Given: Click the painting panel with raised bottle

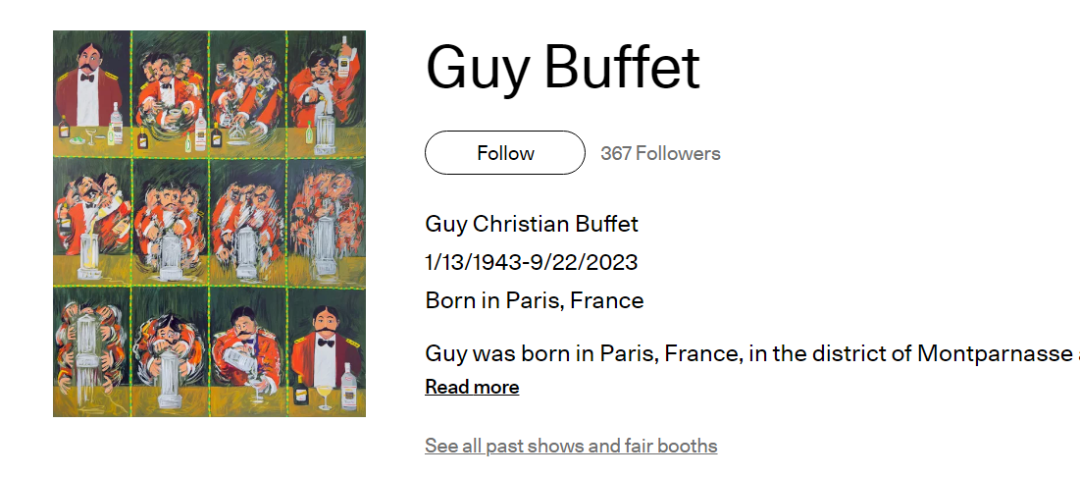Looking at the screenshot, I should pyautogui.click(x=326, y=90).
